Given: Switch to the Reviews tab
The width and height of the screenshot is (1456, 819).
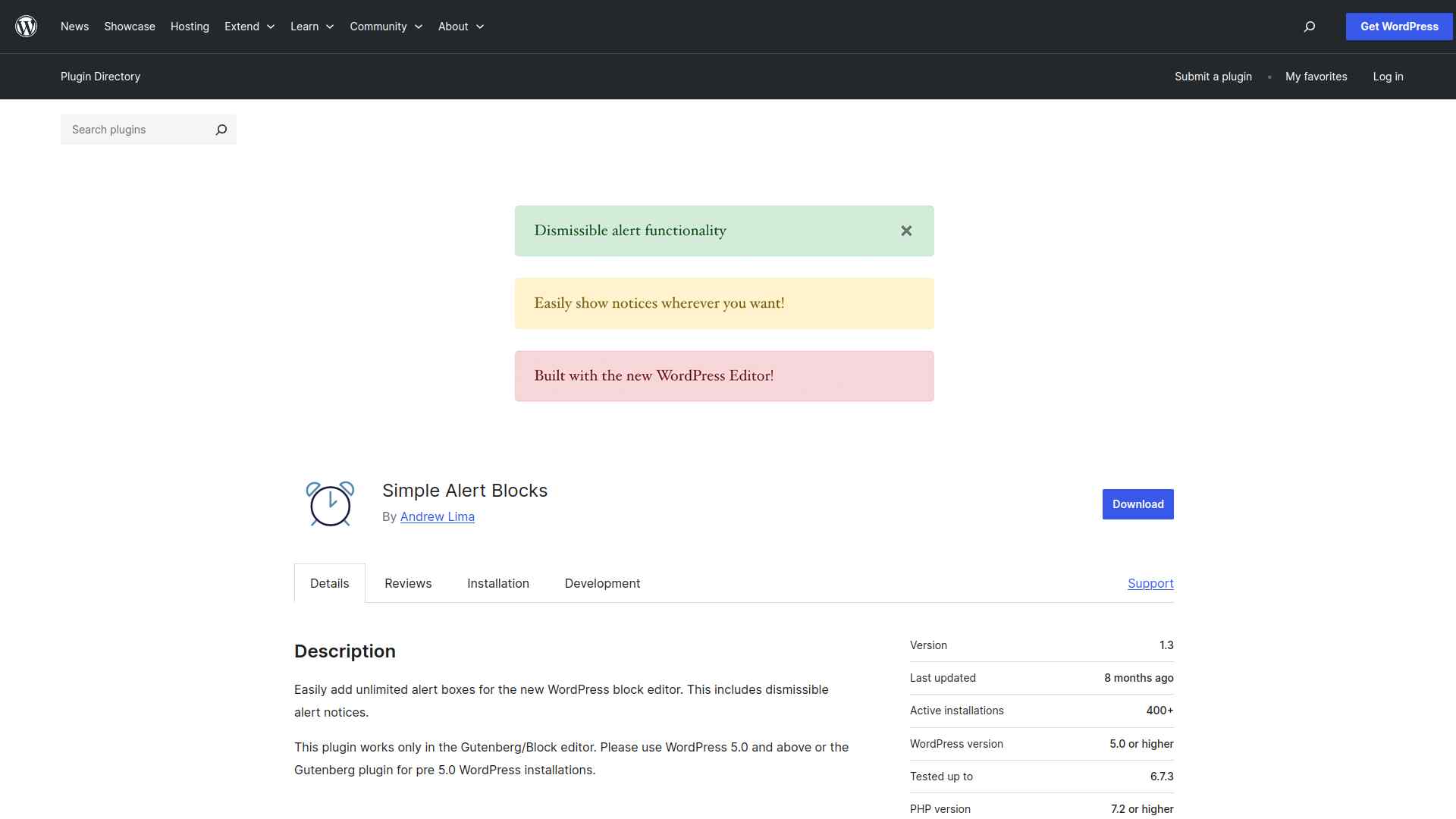Looking at the screenshot, I should [408, 583].
